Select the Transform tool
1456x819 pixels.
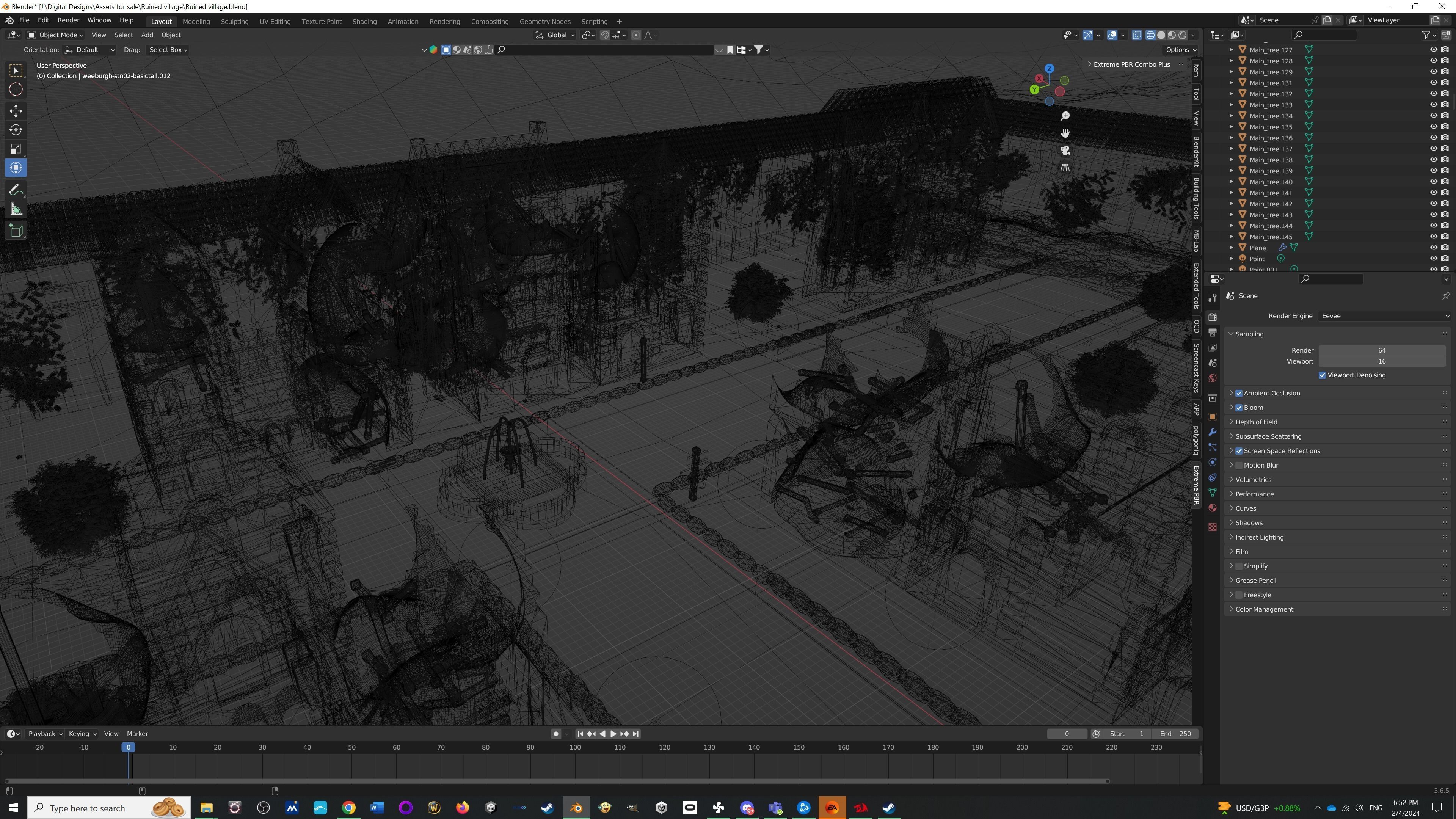tap(16, 168)
